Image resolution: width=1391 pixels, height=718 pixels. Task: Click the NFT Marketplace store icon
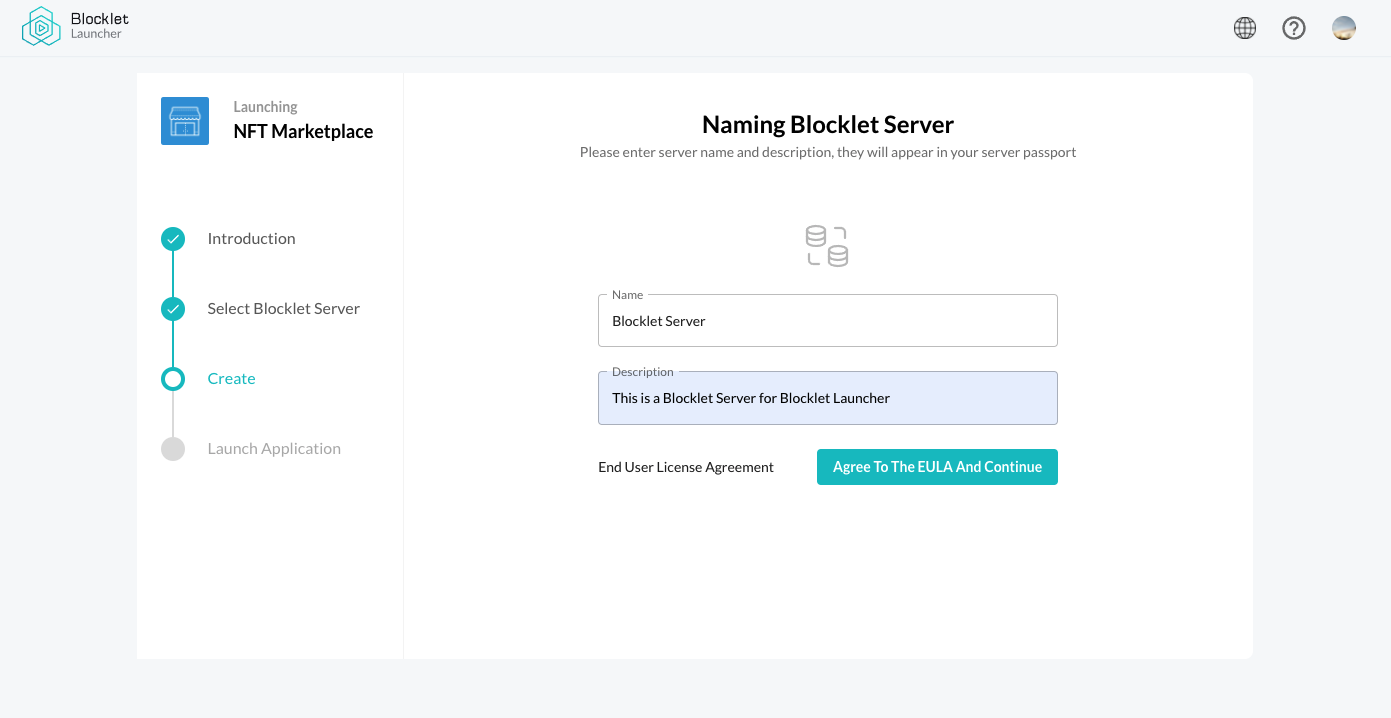[185, 121]
